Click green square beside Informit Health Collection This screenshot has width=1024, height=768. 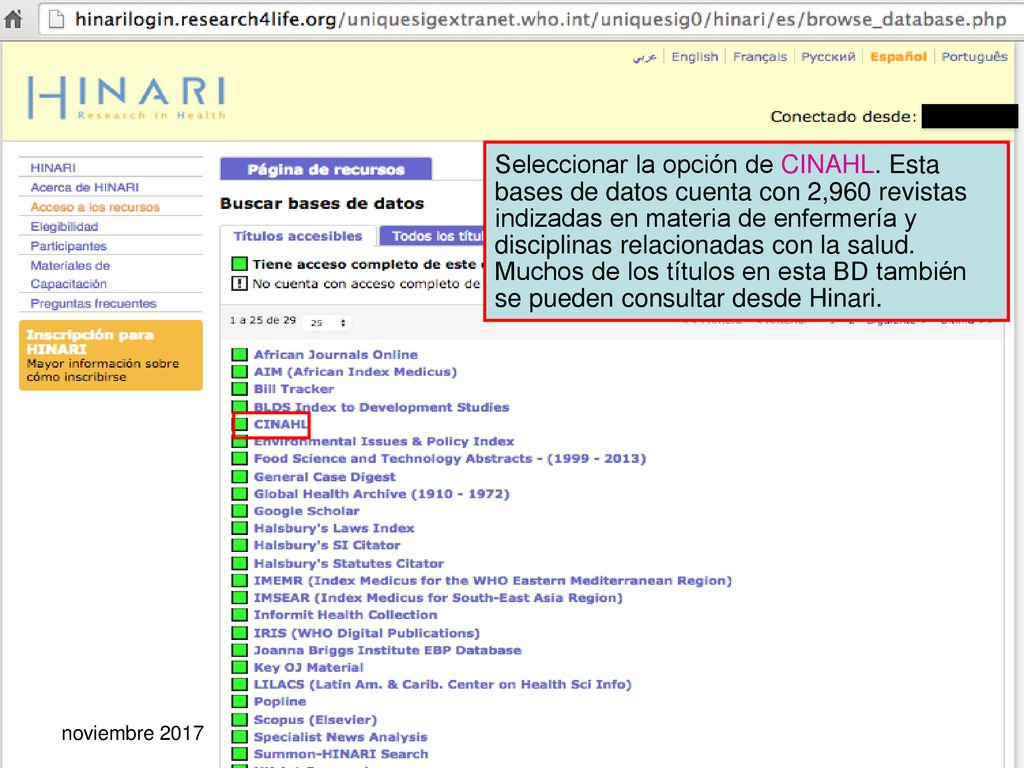click(240, 615)
